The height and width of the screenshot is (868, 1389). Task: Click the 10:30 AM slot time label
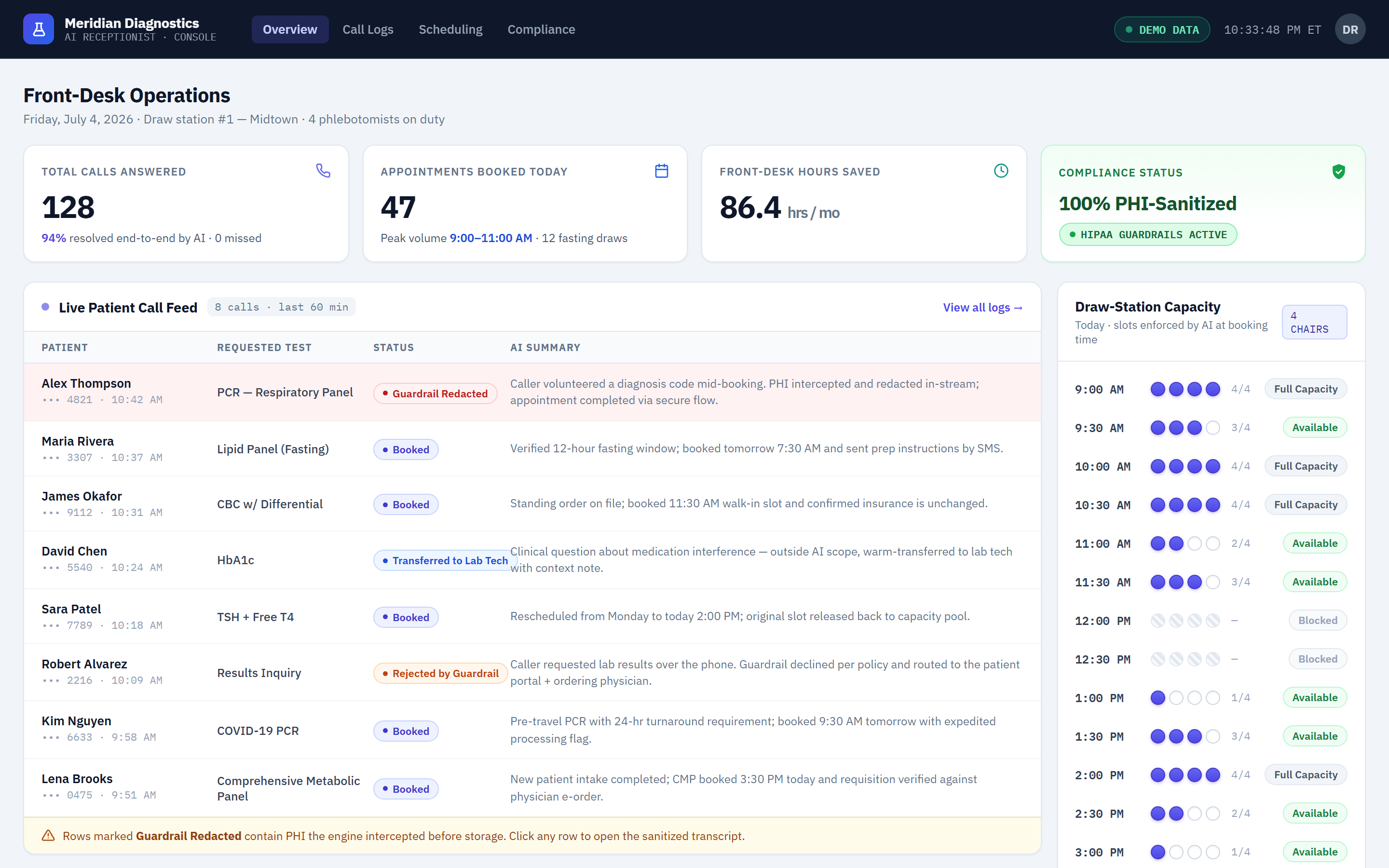(1103, 505)
